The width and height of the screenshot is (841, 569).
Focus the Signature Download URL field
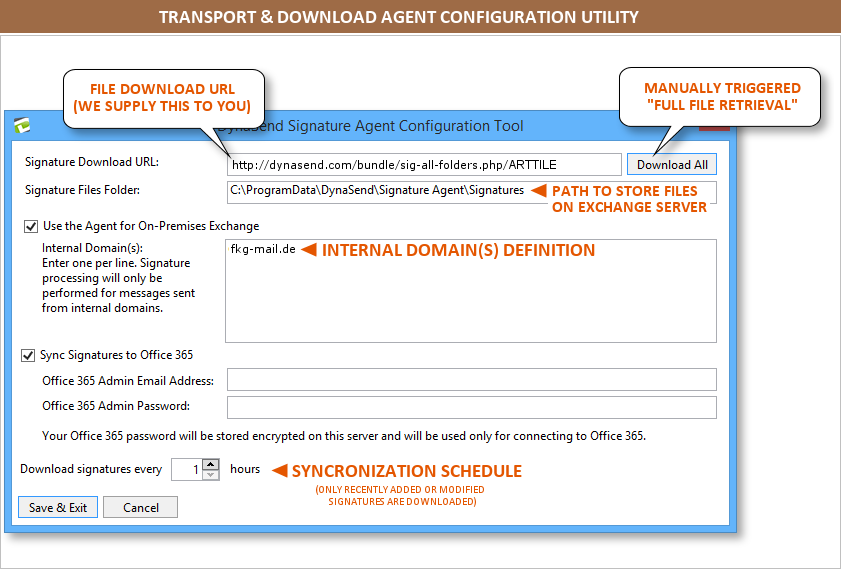pyautogui.click(x=424, y=165)
